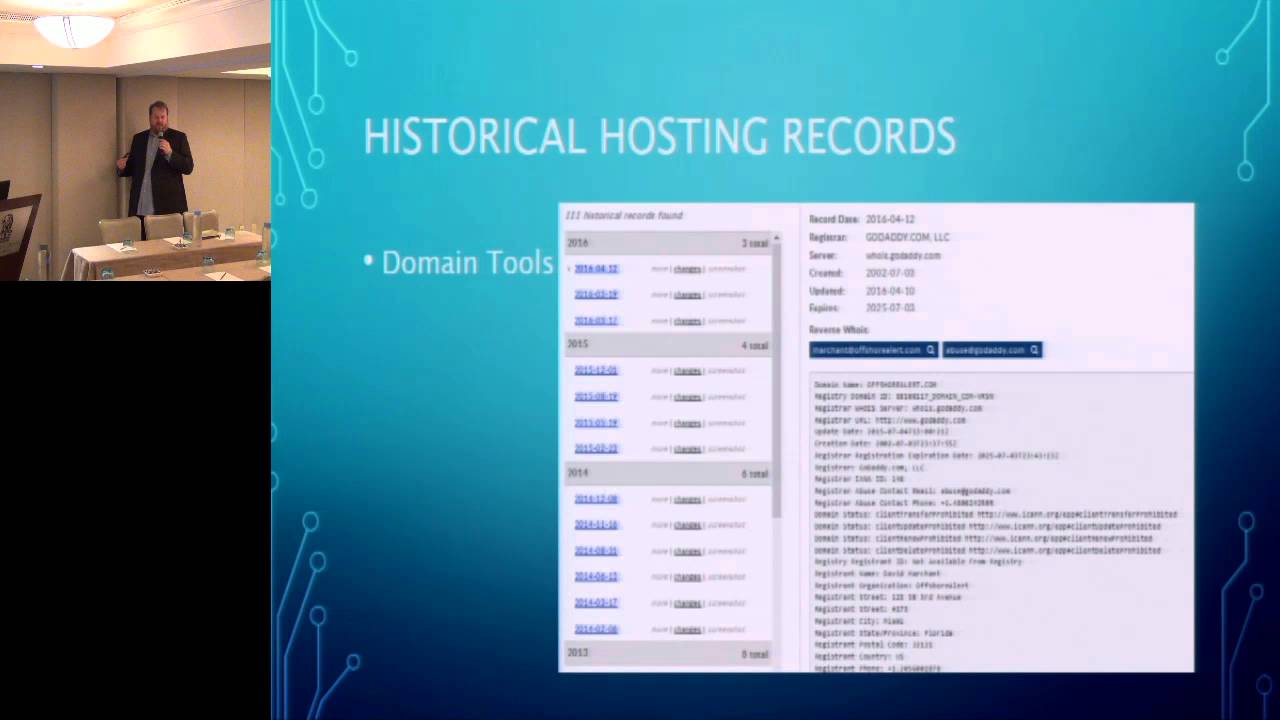
Task: Click the '3 total' count for 2016
Action: click(x=754, y=244)
